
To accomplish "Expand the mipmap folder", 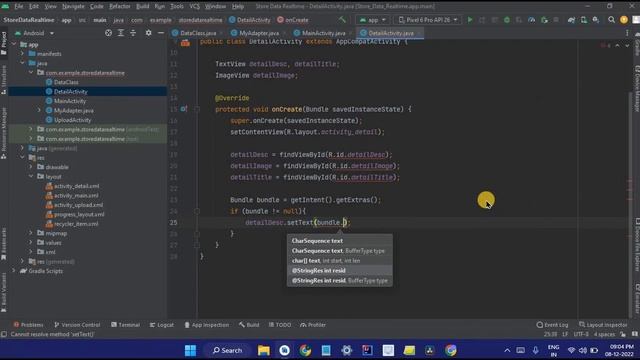I will (31, 233).
